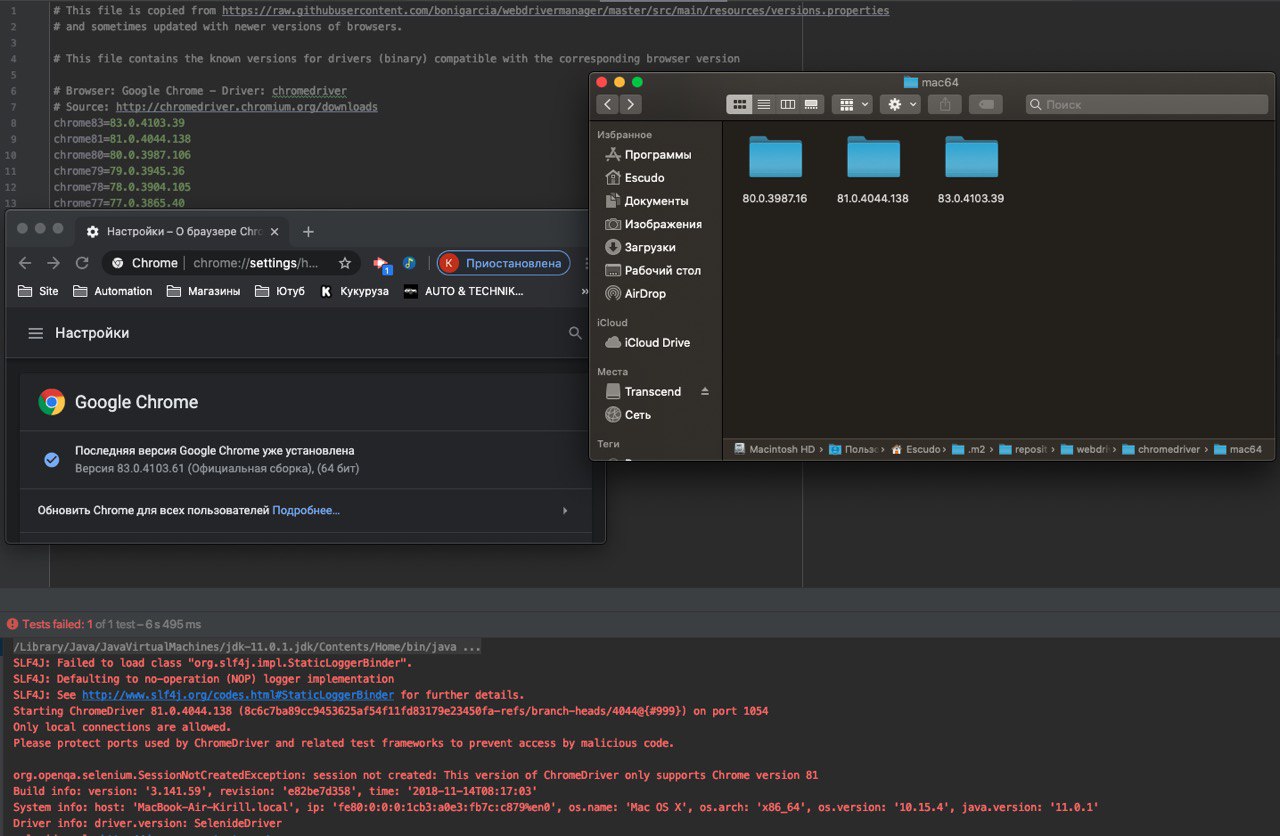Click Macintosh HD in Finder path bar
The width and height of the screenshot is (1280, 836).
tap(773, 449)
